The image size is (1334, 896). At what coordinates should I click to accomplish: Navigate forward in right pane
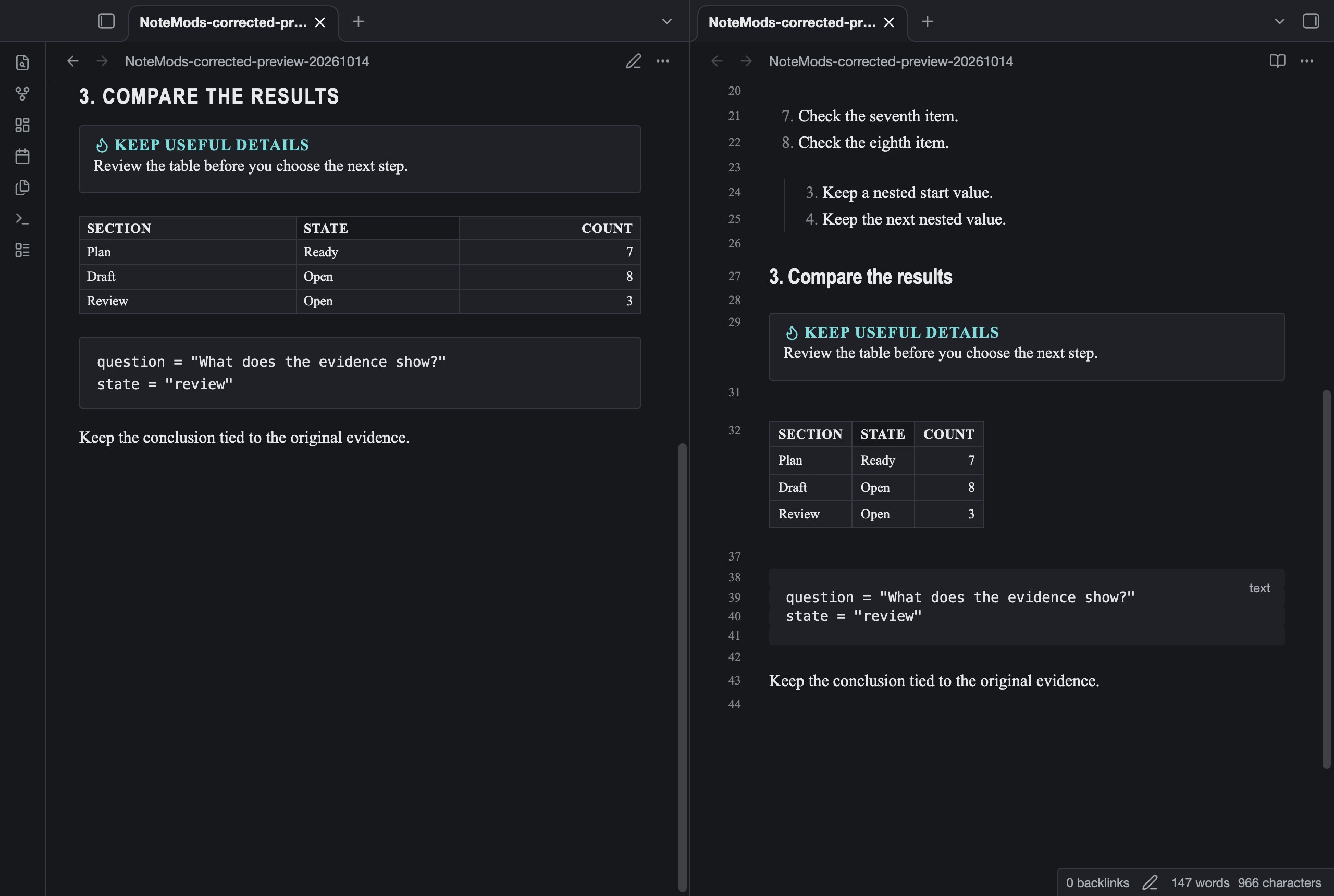pyautogui.click(x=746, y=61)
